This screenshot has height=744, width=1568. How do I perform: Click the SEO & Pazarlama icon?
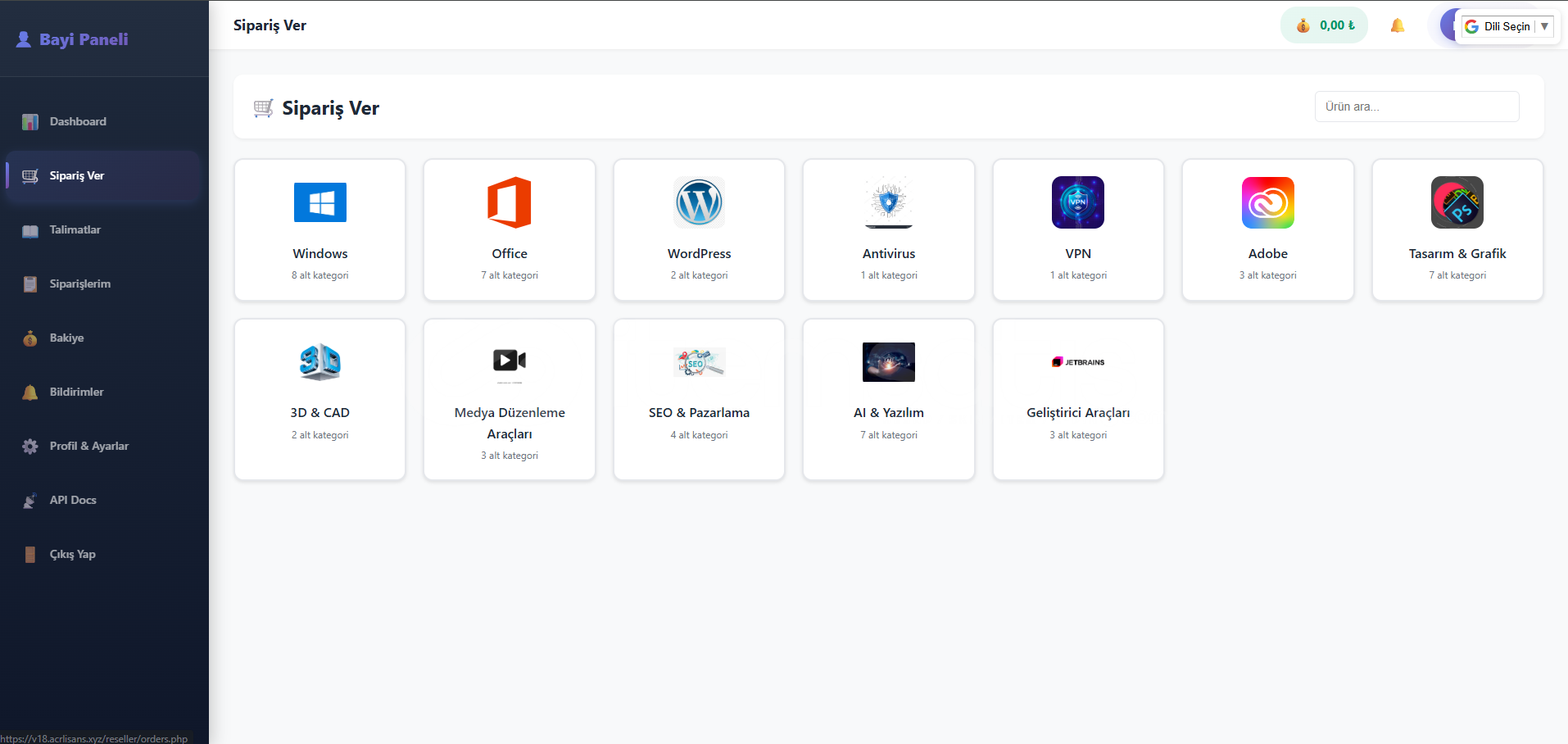(x=700, y=361)
